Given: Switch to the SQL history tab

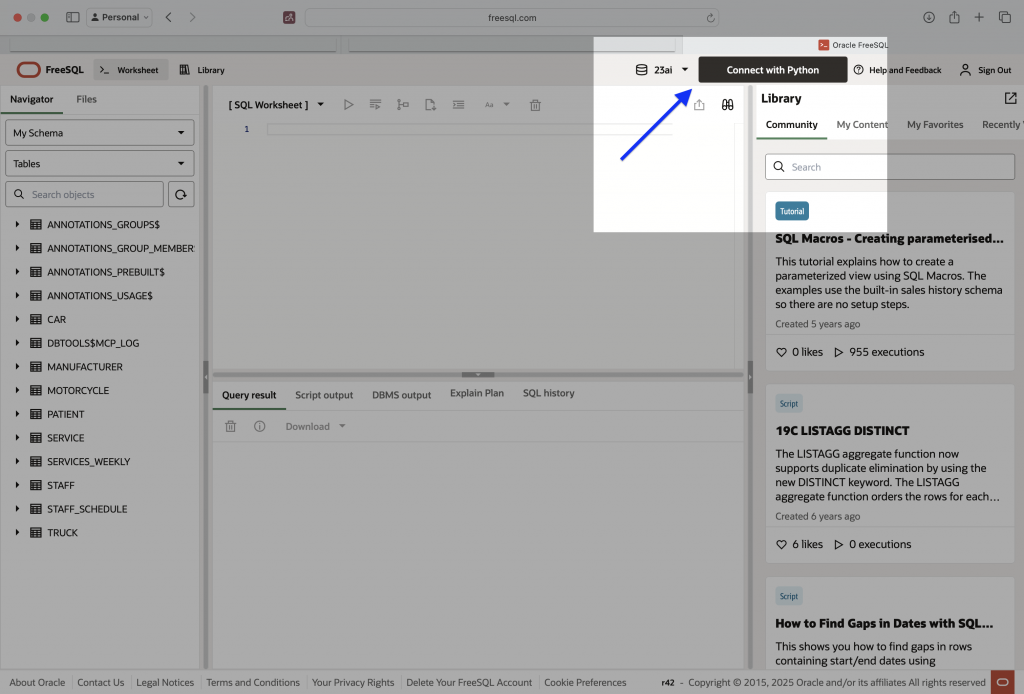Looking at the screenshot, I should (x=548, y=393).
